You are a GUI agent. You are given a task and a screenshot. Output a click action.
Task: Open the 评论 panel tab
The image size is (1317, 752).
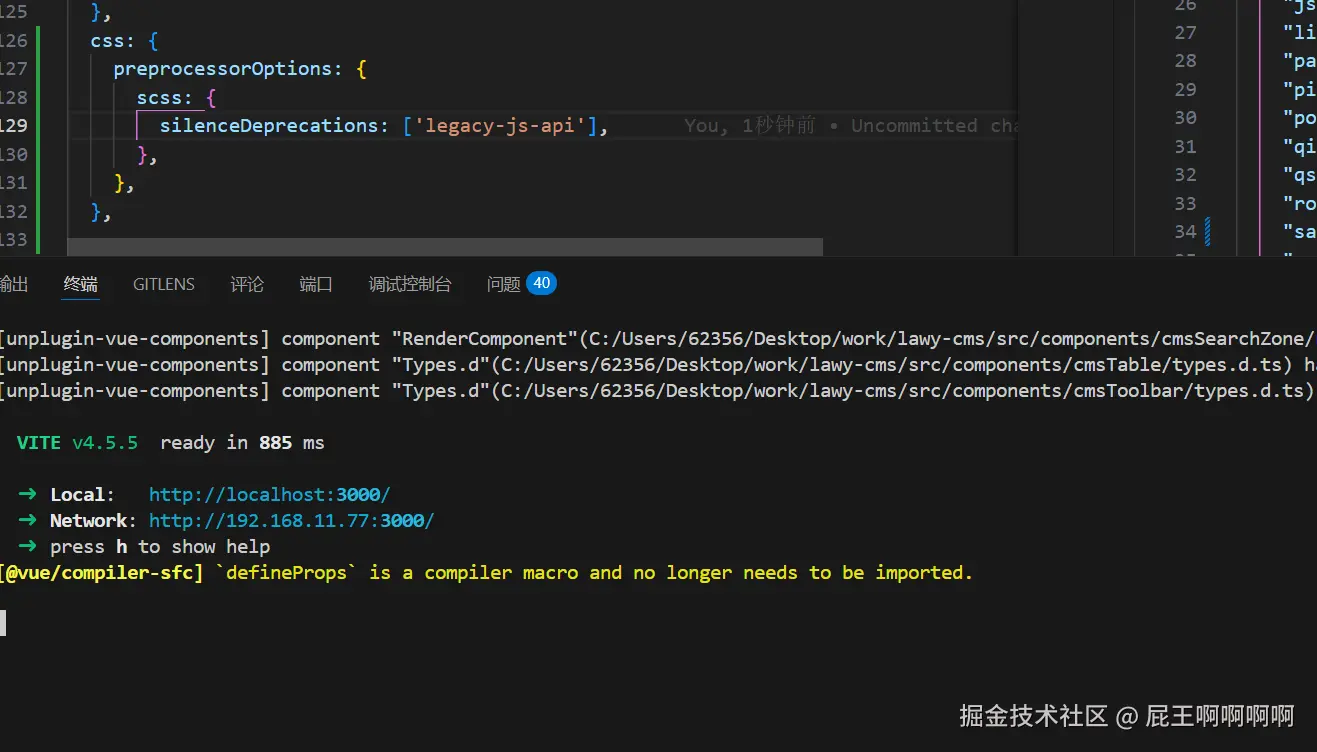247,284
